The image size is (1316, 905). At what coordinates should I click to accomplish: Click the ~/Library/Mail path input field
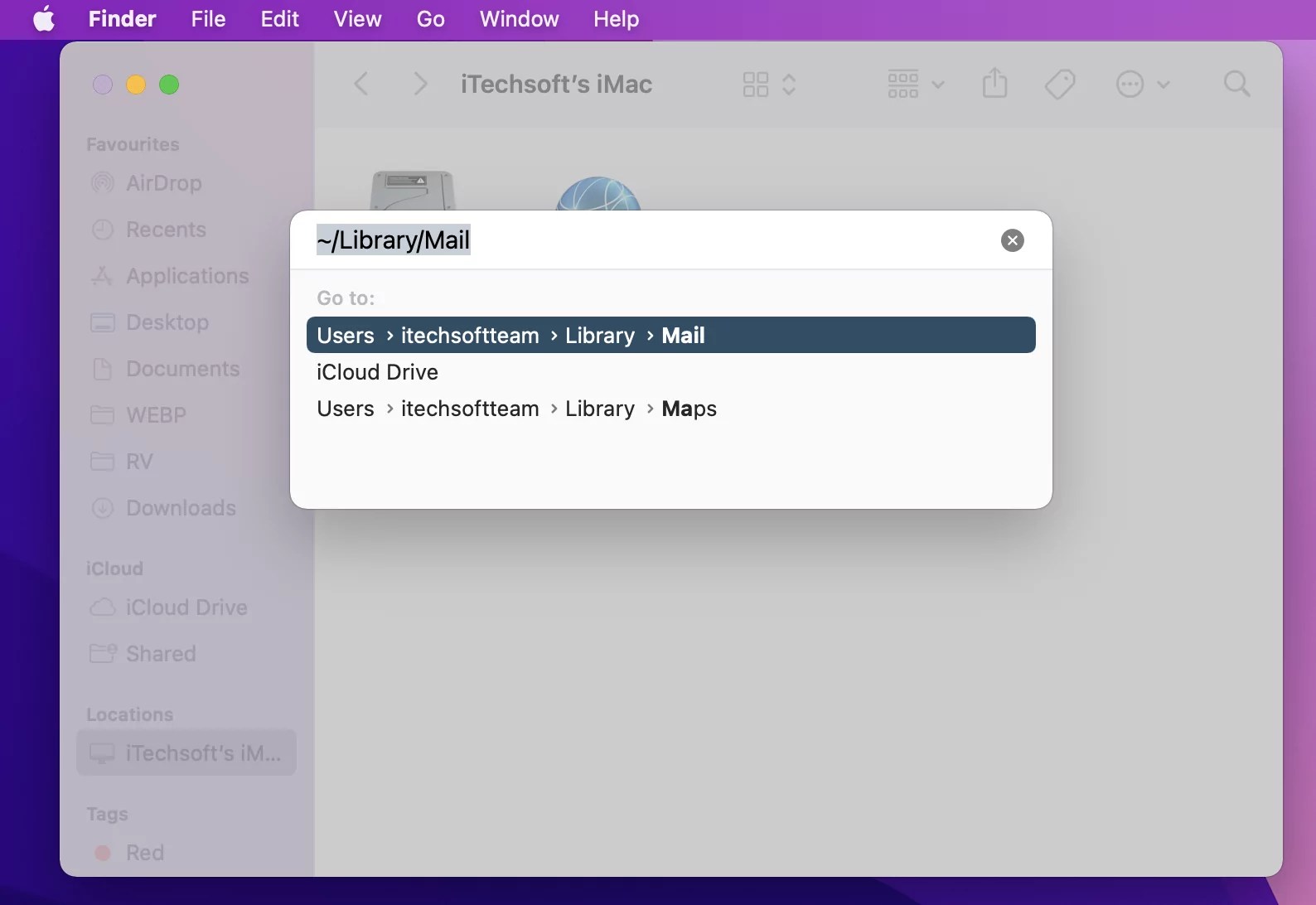(655, 240)
